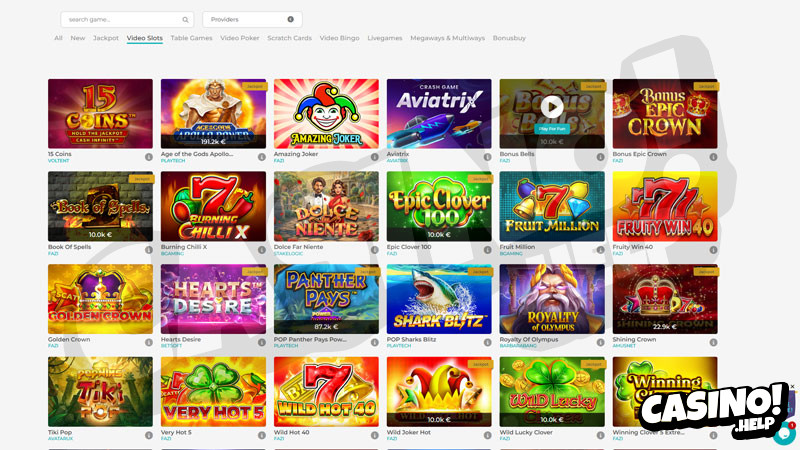Show info for Burning Chilli X
The image size is (800, 450).
262,250
